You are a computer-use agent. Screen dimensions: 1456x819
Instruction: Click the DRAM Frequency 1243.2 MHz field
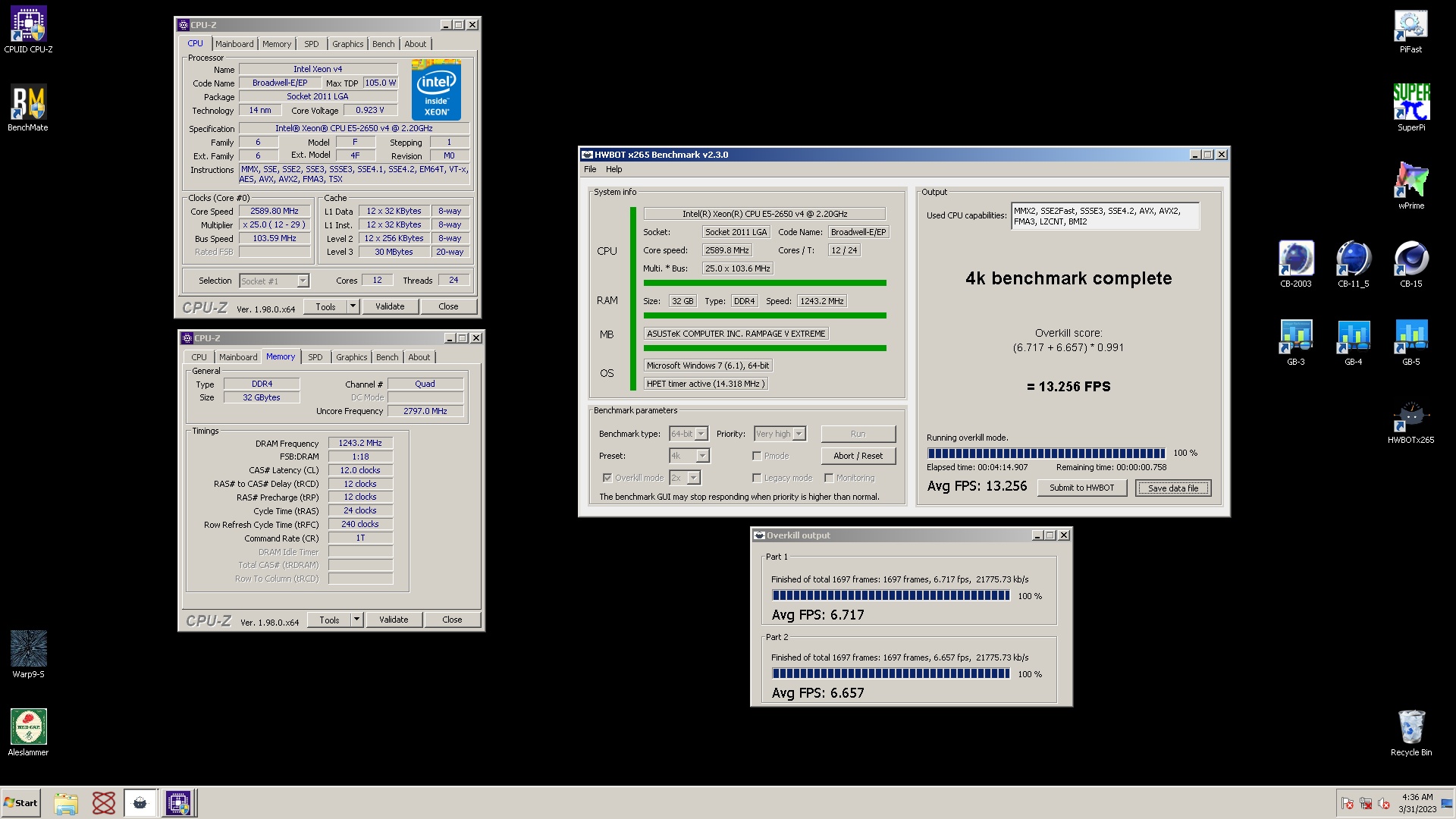(360, 443)
